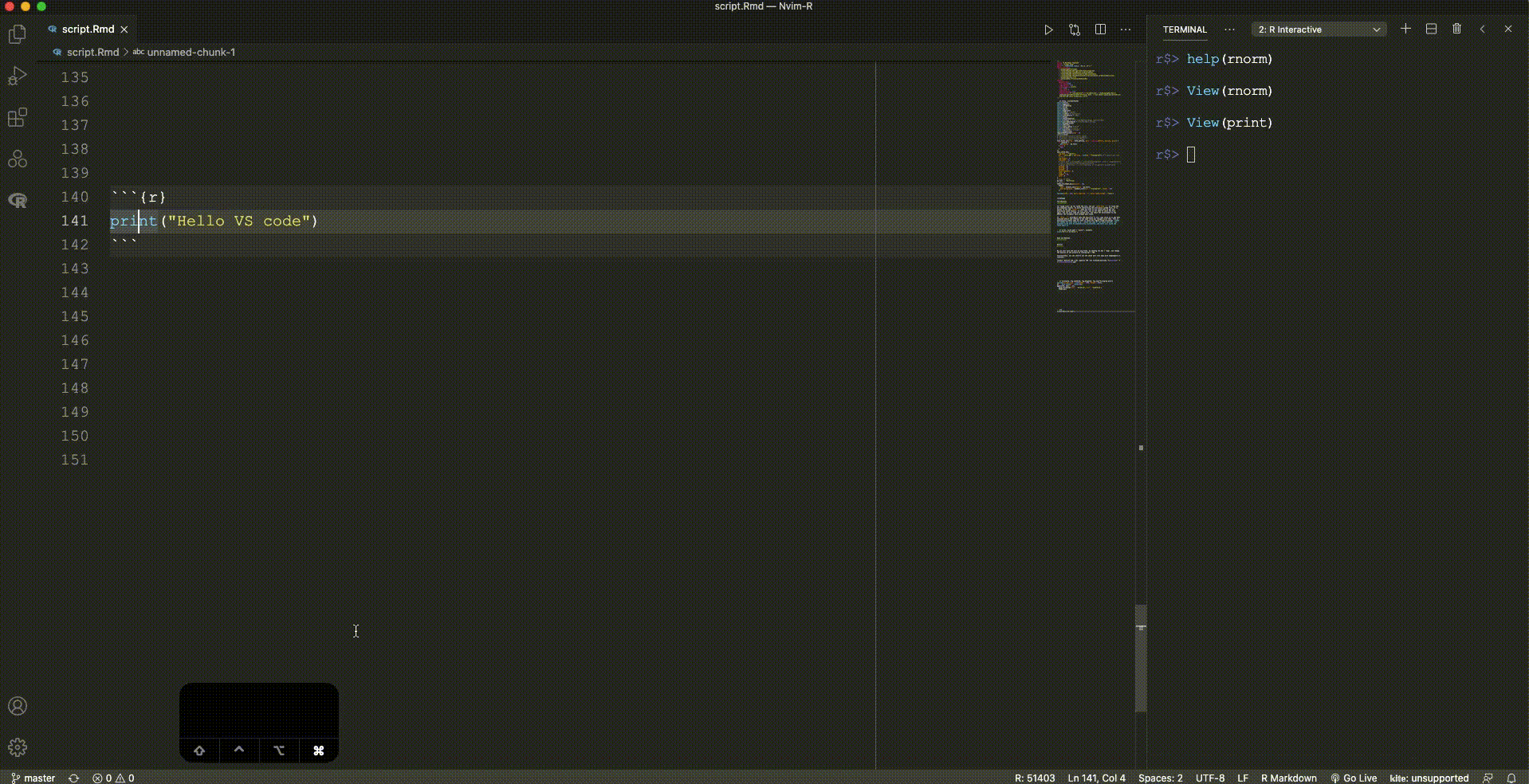1529x784 pixels.
Task: Click the panel's left chevron button
Action: click(x=1482, y=29)
